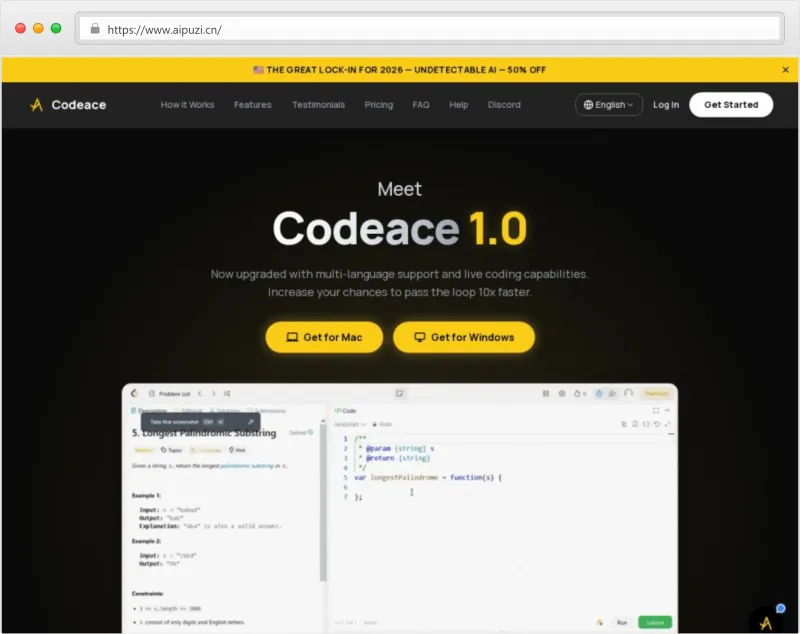The height and width of the screenshot is (634, 800).
Task: Click the Problem List icon in the editor header
Action: (151, 393)
